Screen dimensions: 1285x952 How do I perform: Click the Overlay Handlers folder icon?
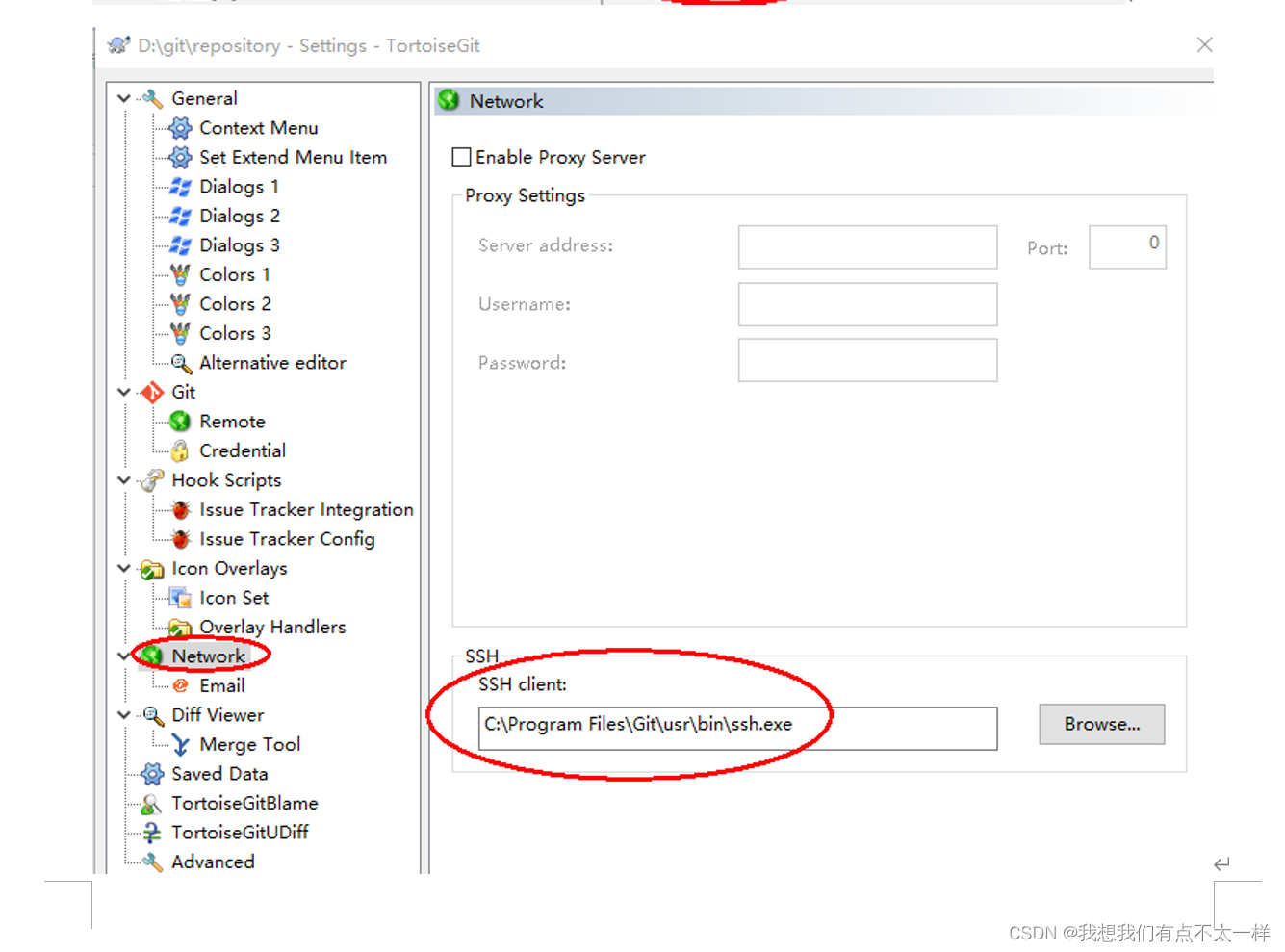180,628
